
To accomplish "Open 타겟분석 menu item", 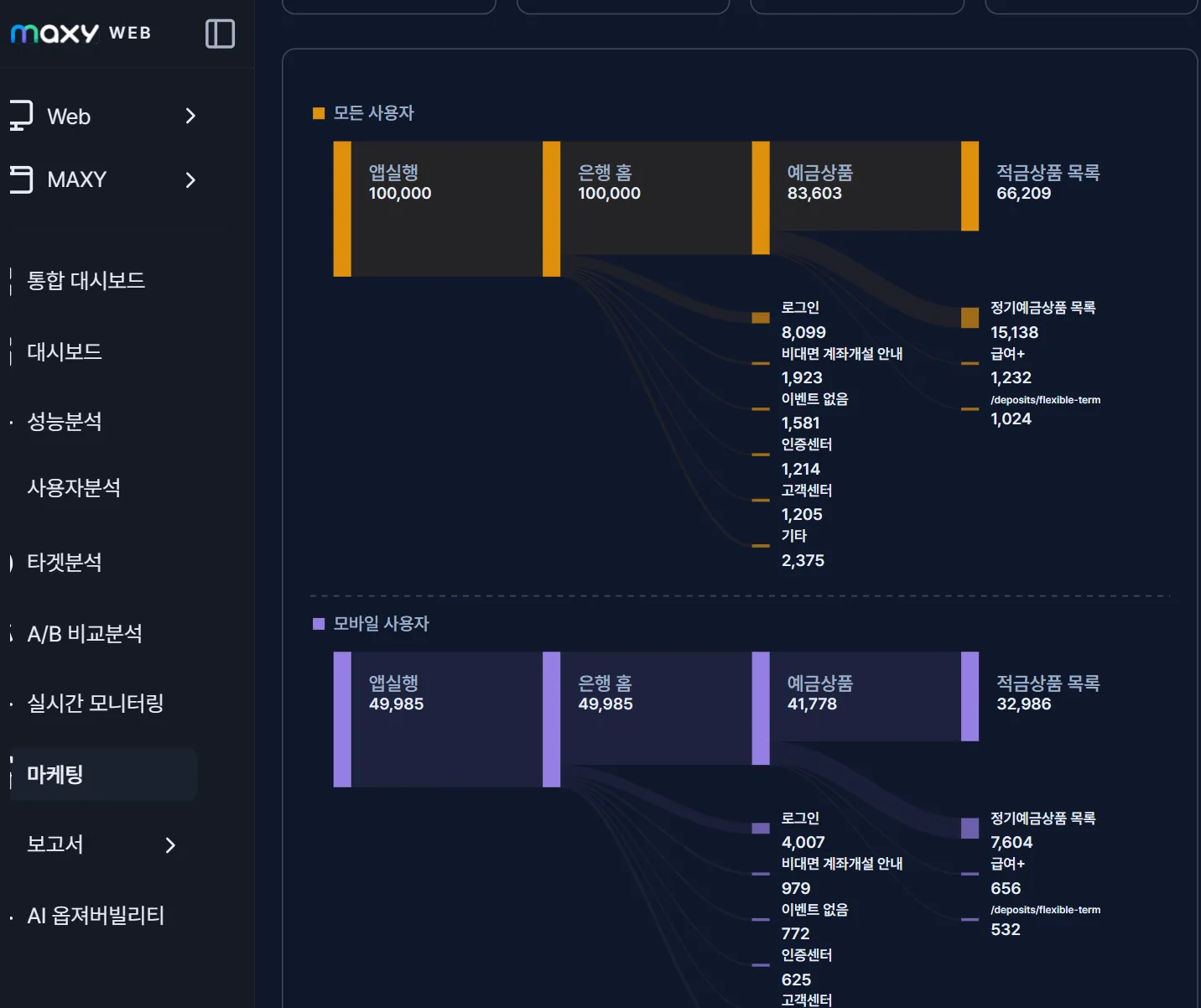I will [65, 562].
